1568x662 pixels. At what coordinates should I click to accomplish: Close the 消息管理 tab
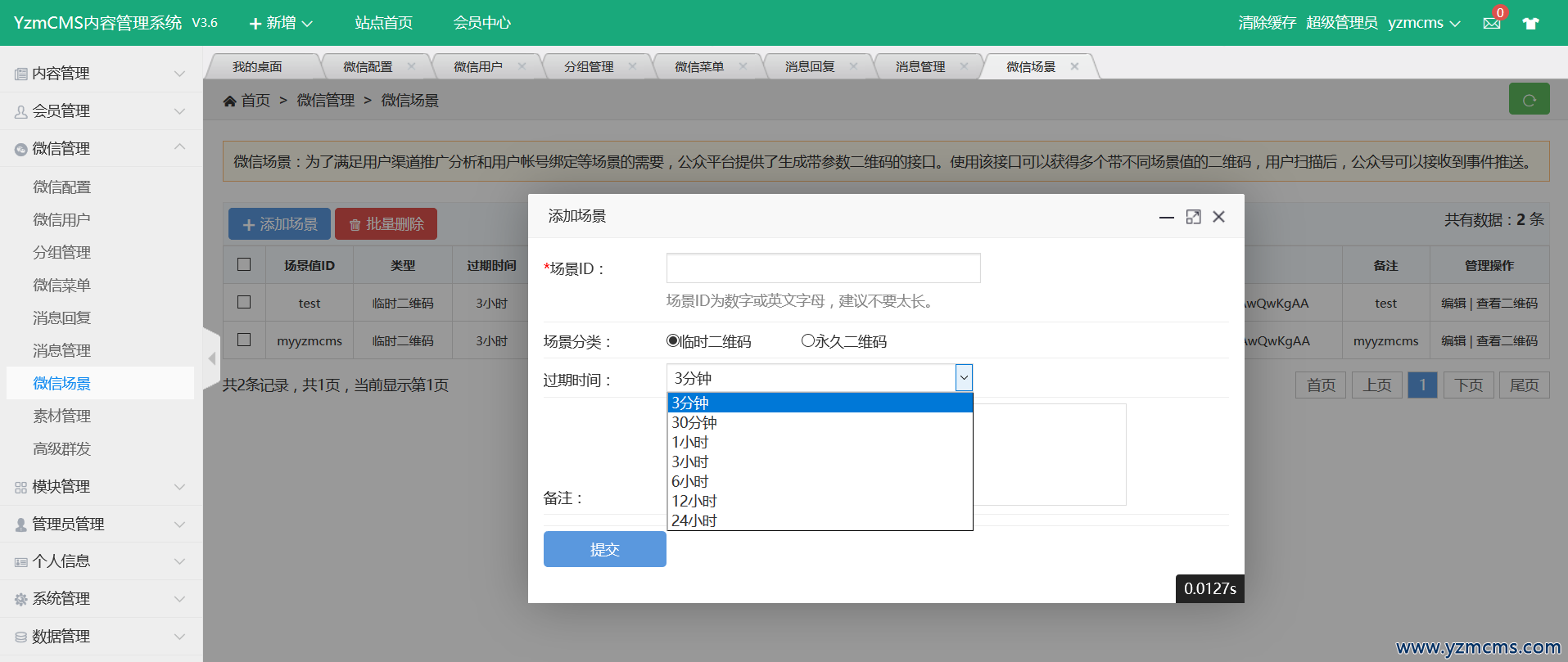point(964,66)
